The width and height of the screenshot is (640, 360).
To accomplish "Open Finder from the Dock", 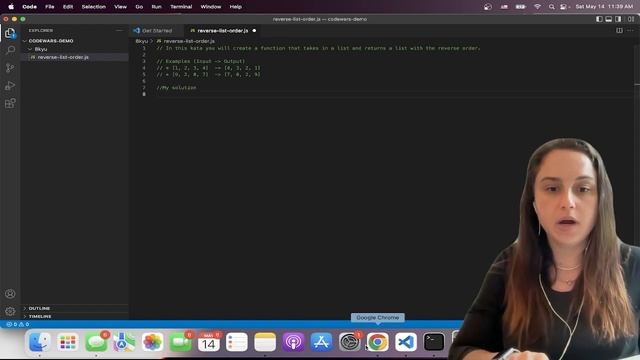I will tap(40, 342).
